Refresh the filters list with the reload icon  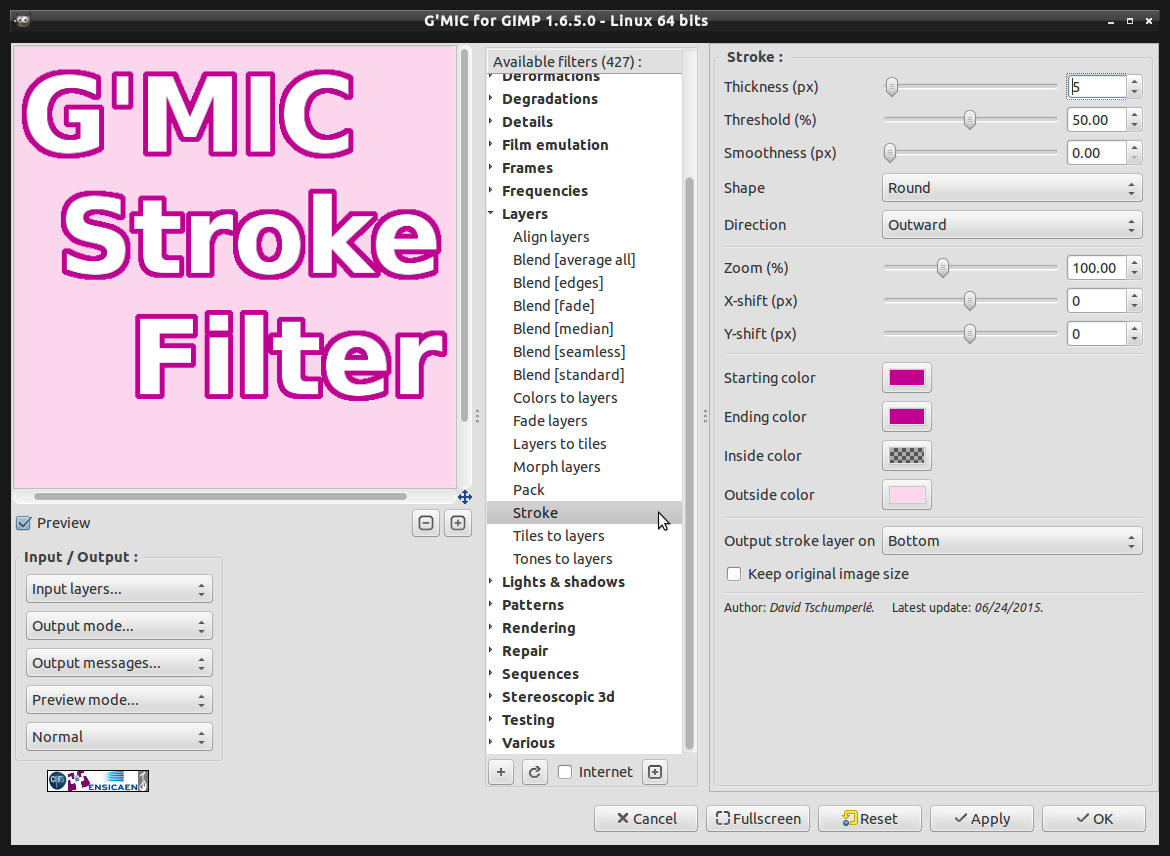tap(534, 772)
